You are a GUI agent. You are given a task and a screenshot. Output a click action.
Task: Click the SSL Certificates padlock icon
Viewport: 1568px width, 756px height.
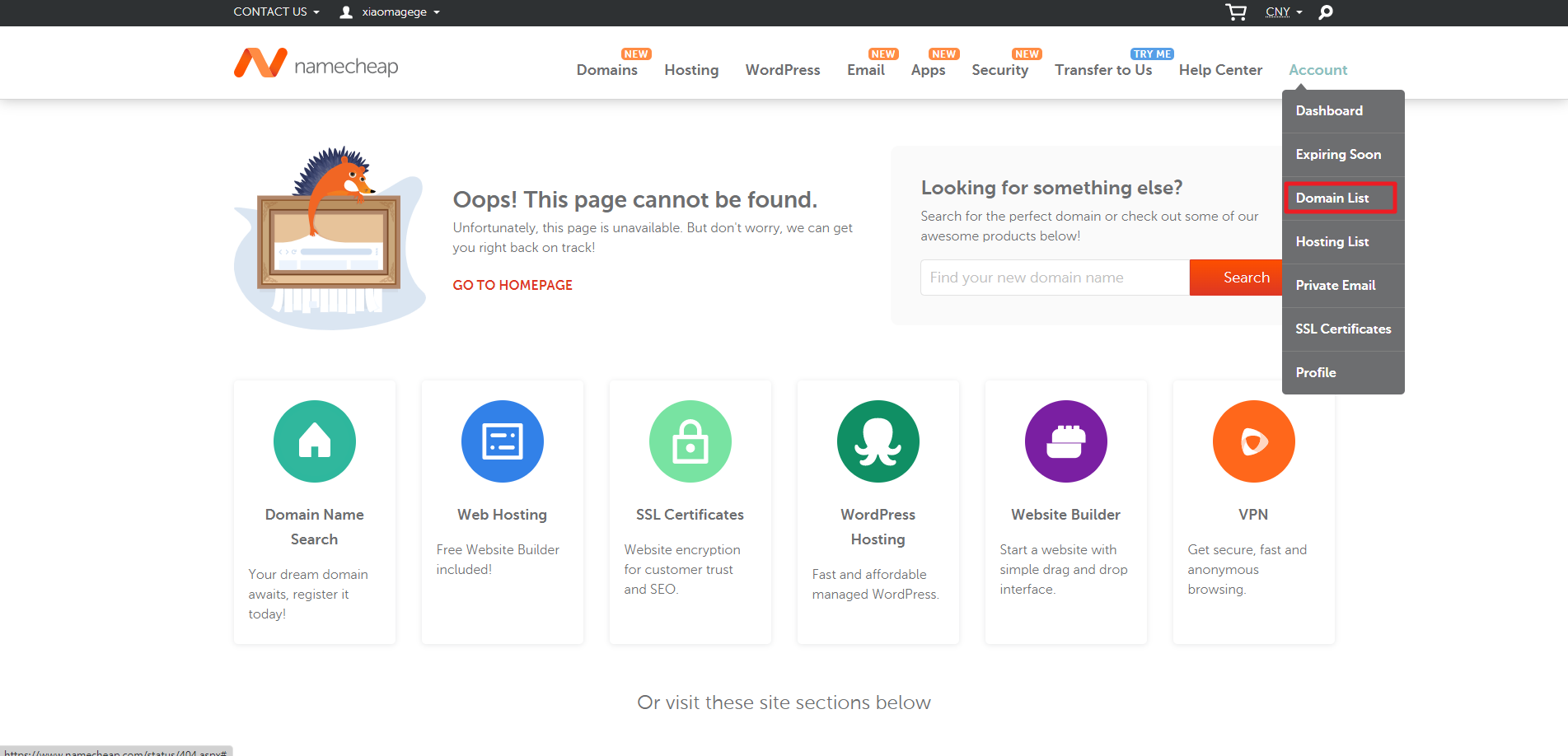pos(690,441)
